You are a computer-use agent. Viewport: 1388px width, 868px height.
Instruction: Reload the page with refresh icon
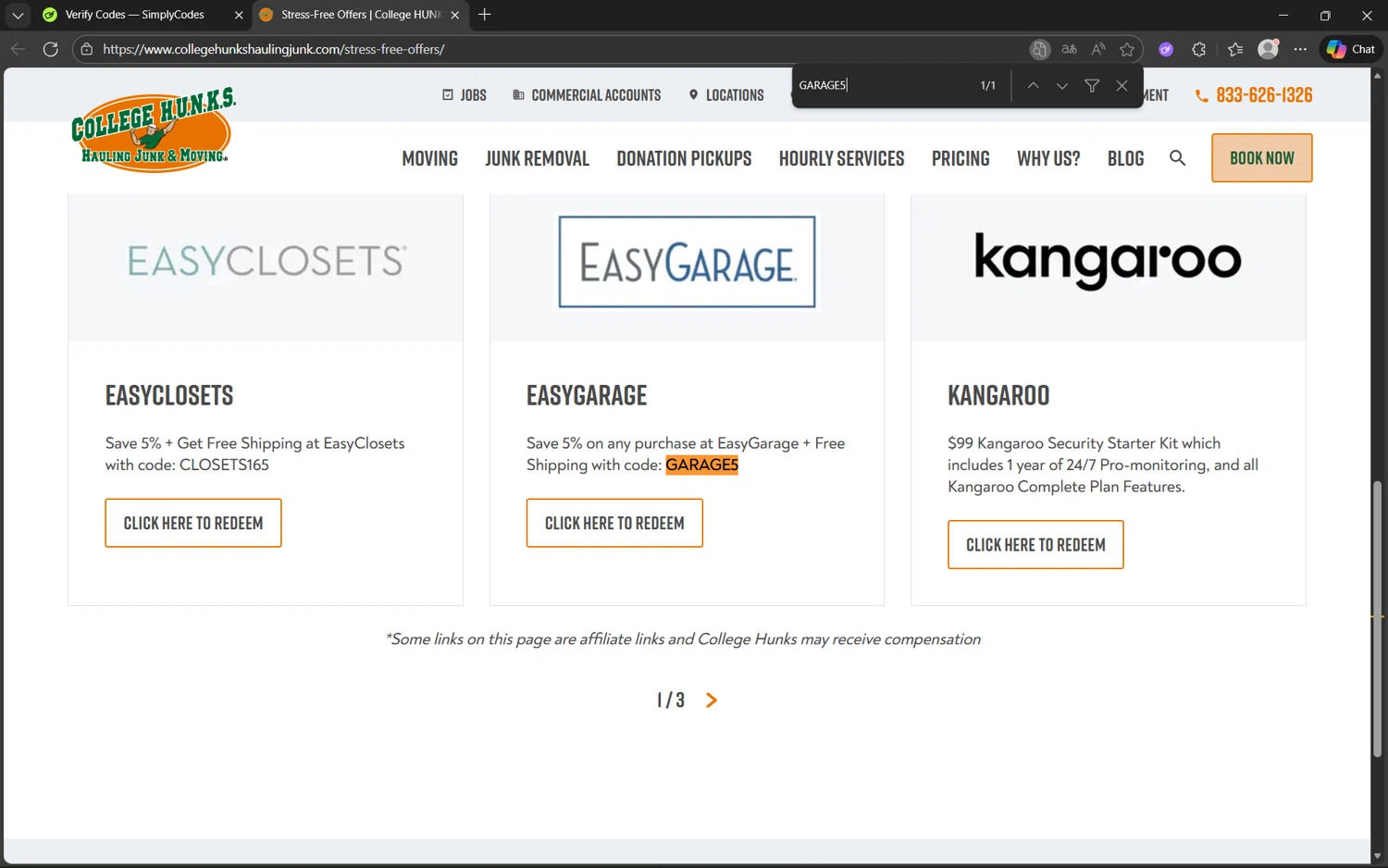[51, 49]
